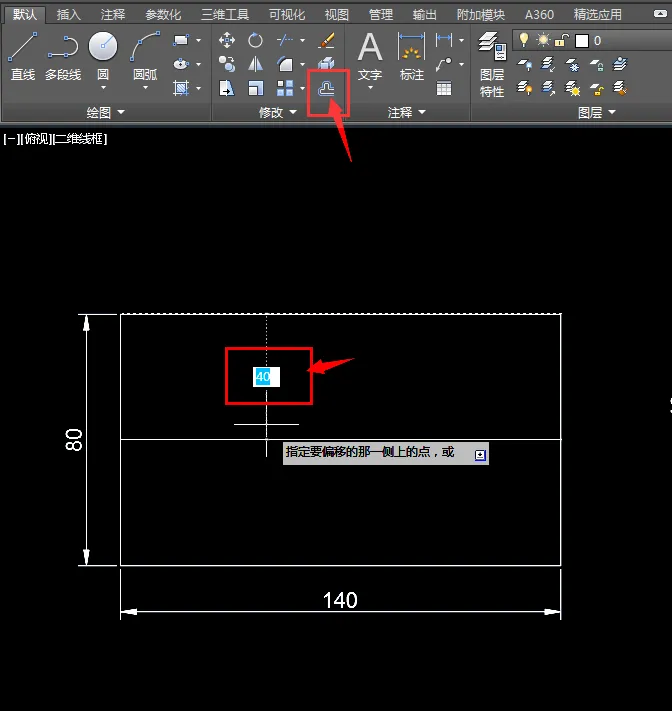Select the Line (直线) draw tool
672x711 pixels.
pyautogui.click(x=23, y=55)
